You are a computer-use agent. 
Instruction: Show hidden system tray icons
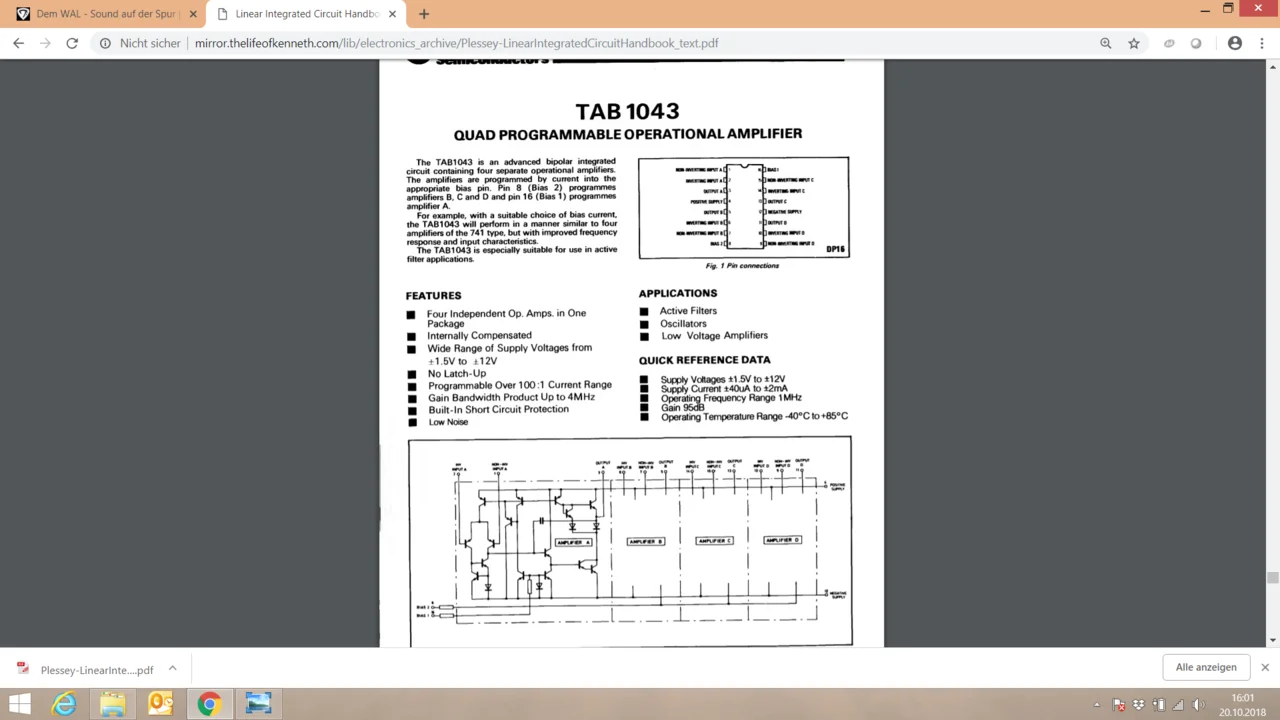point(1097,705)
